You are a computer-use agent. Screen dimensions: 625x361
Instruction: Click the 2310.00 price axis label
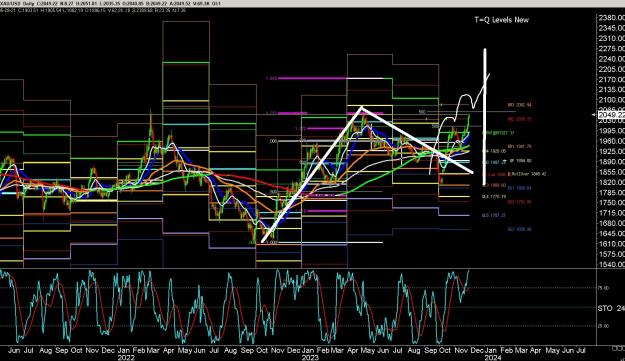611,38
